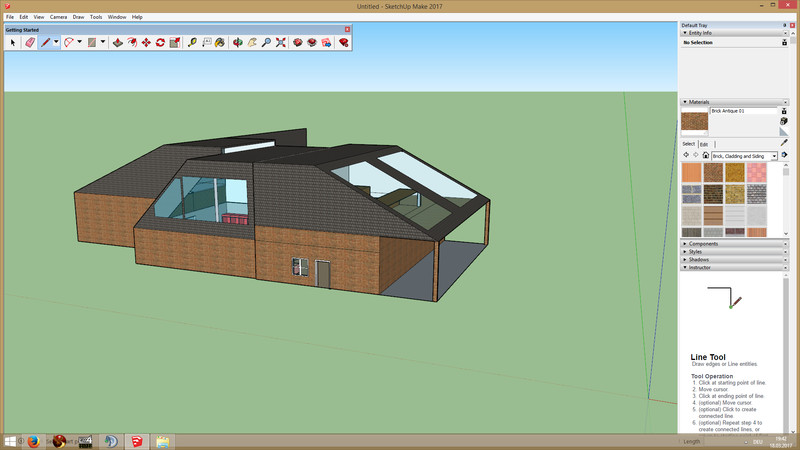Activate the Push/Pull tool
Screen dimensions: 800x450
[x=117, y=43]
